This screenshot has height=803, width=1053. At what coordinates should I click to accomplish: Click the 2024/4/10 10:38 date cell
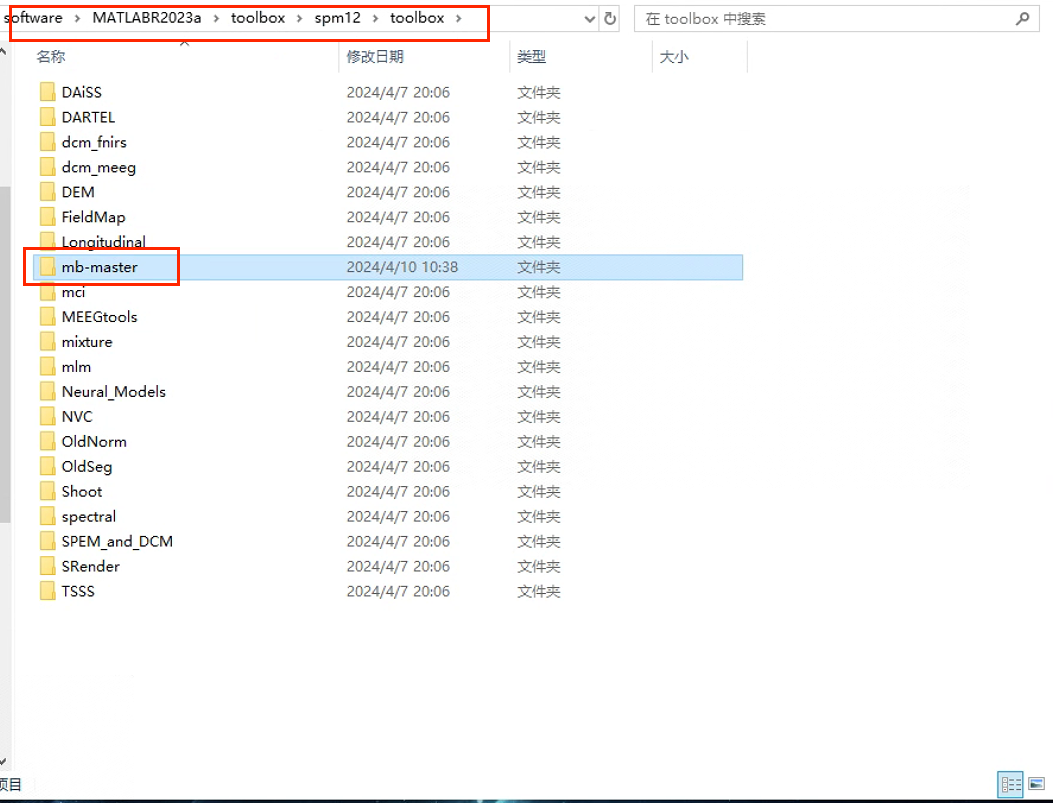pyautogui.click(x=402, y=267)
